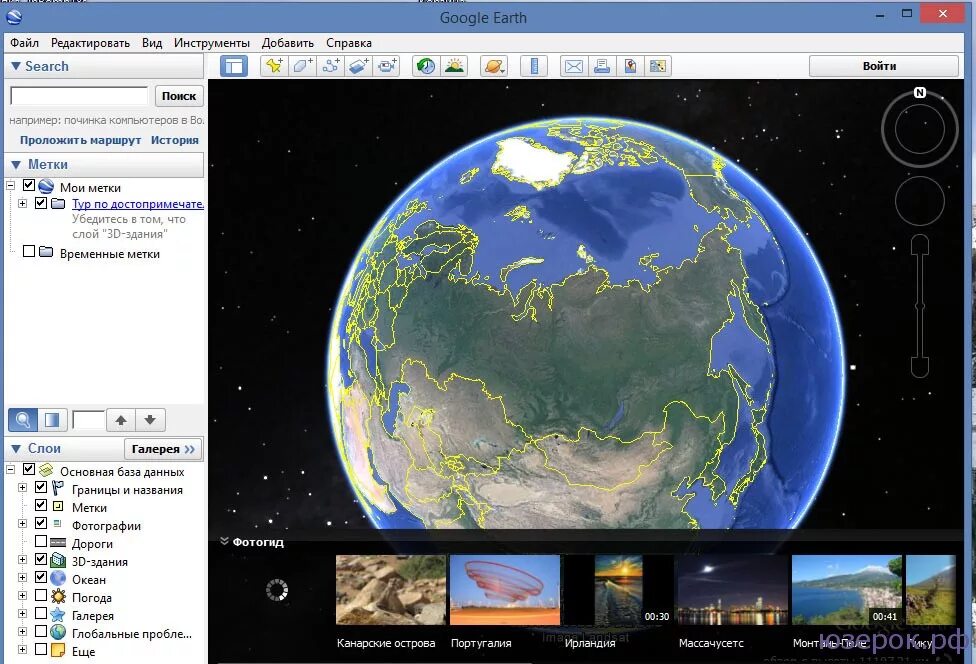976x664 pixels.
Task: Click the Погода sun icon
Action: [x=58, y=597]
